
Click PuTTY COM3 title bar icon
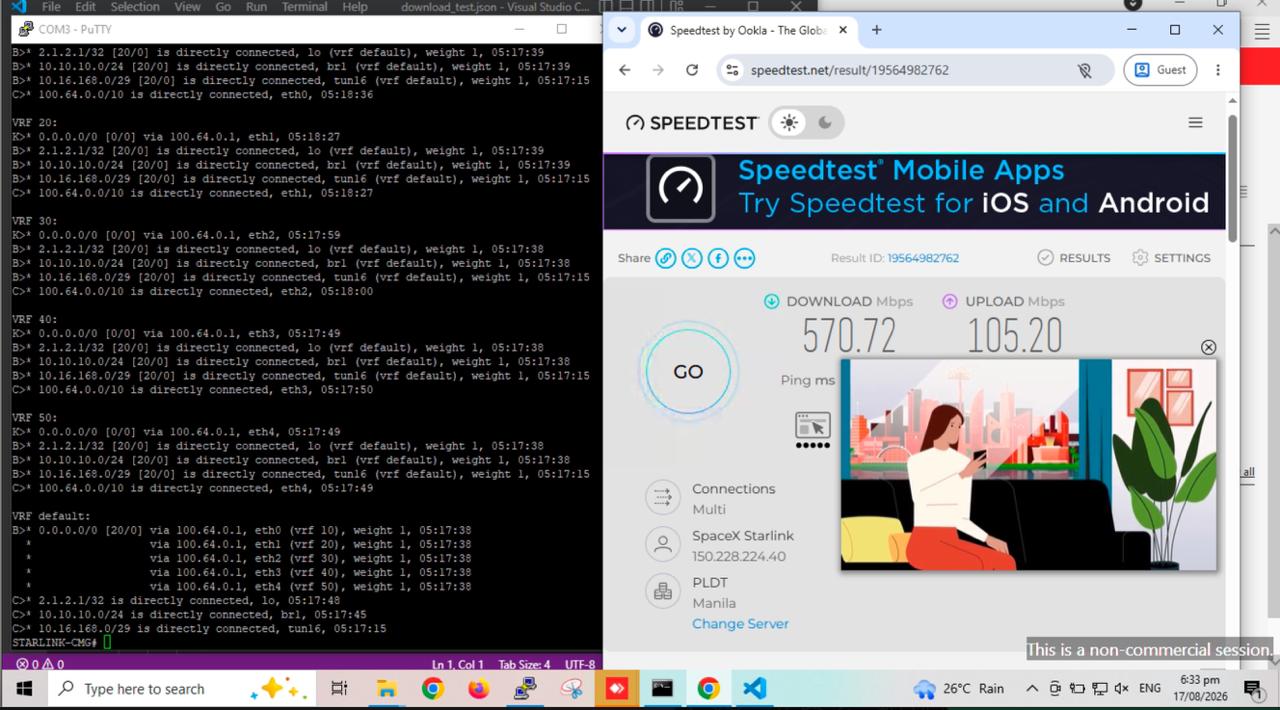coord(25,29)
